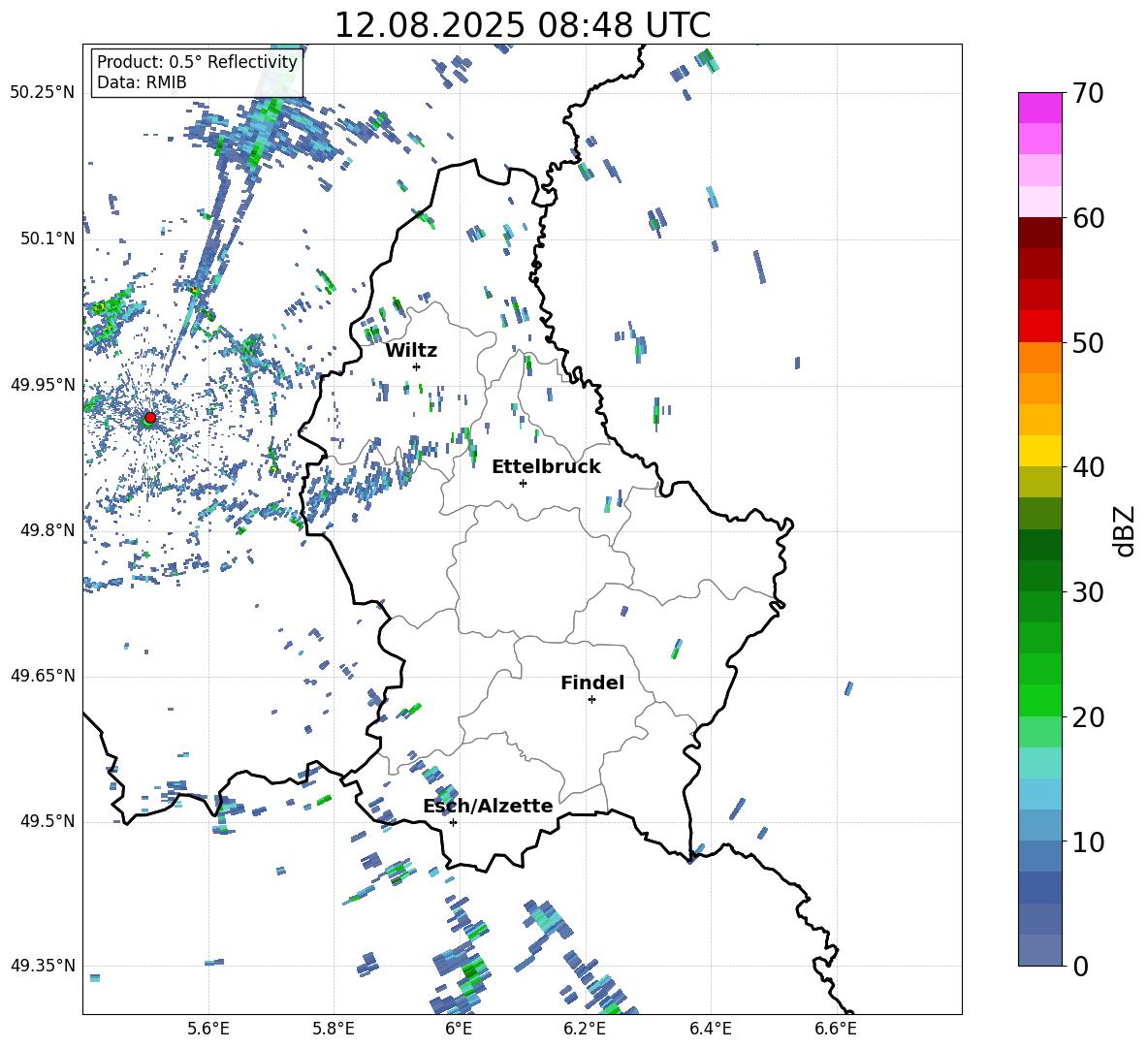Click the Esch/Alzette city label
This screenshot has width=1148, height=1048.
488,807
